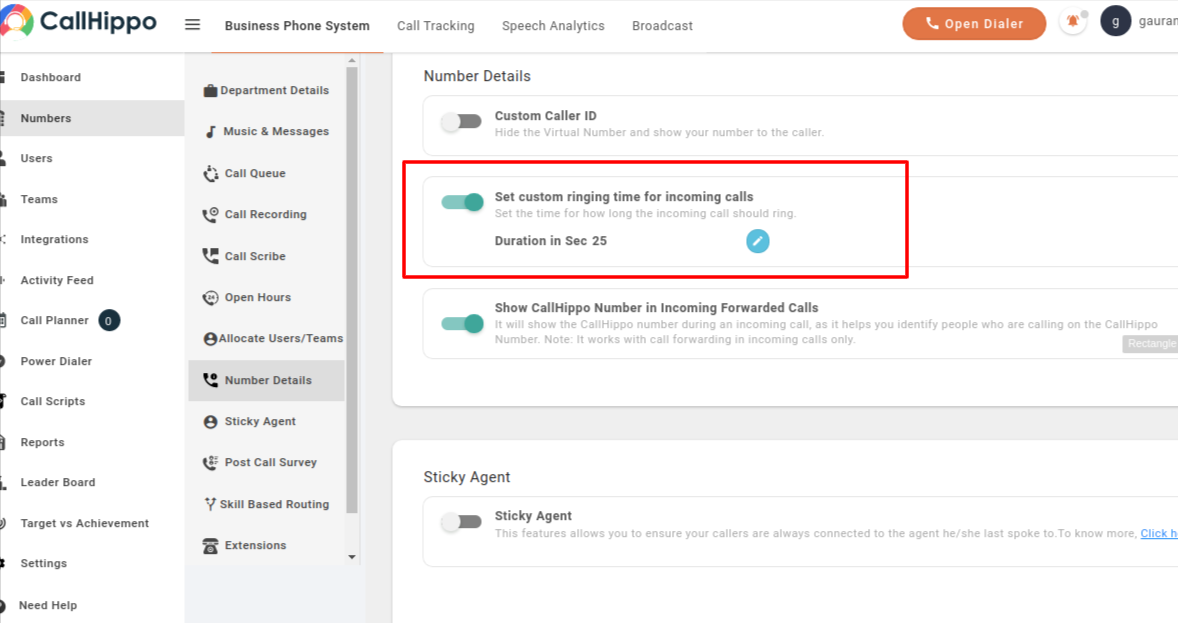
Task: Click the submenu vertical scrollbar thumb
Action: point(352,290)
